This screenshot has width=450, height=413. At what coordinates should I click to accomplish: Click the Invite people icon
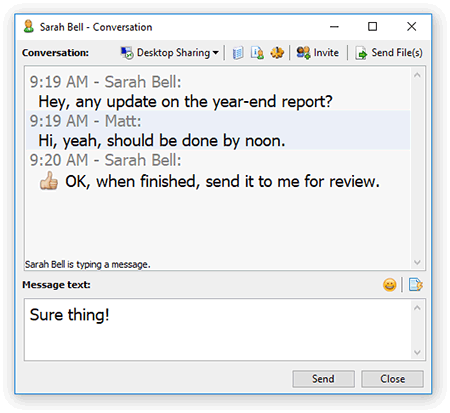tap(303, 53)
